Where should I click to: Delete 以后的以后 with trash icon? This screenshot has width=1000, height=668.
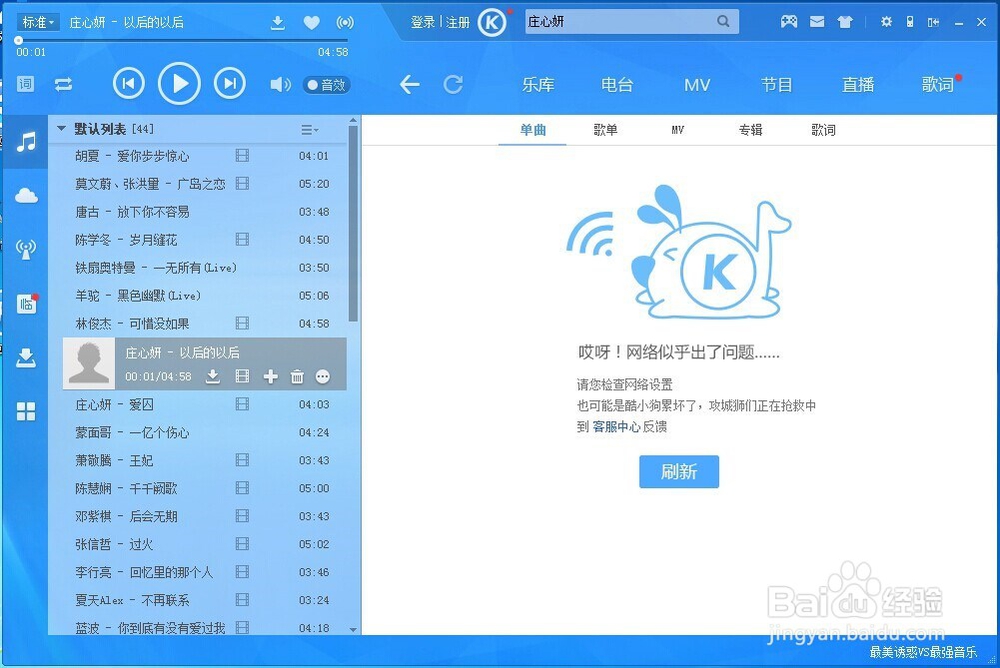click(x=297, y=376)
